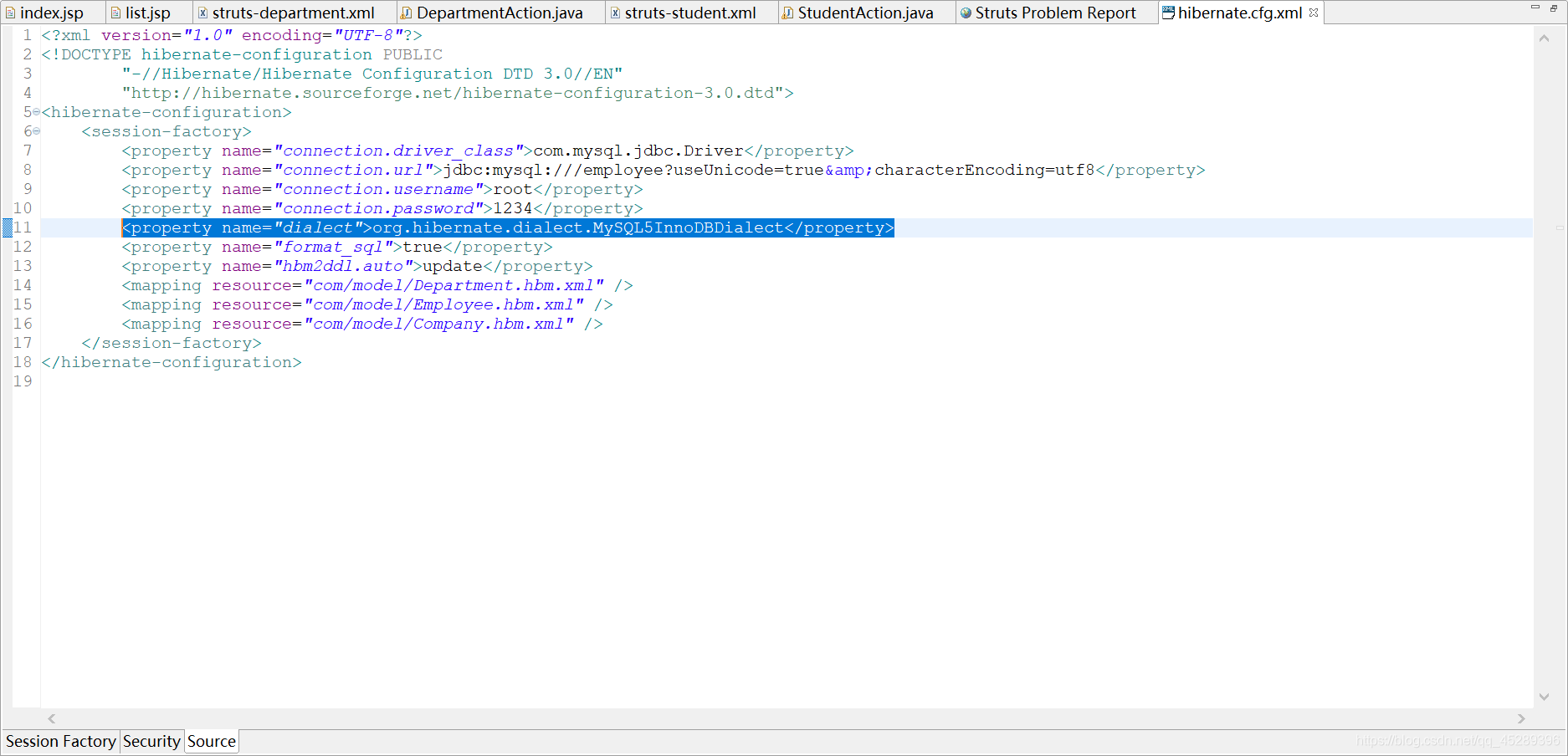The image size is (1568, 756).
Task: Click the hibernate-configuration-3.0.dtd URL line
Action: [458, 93]
